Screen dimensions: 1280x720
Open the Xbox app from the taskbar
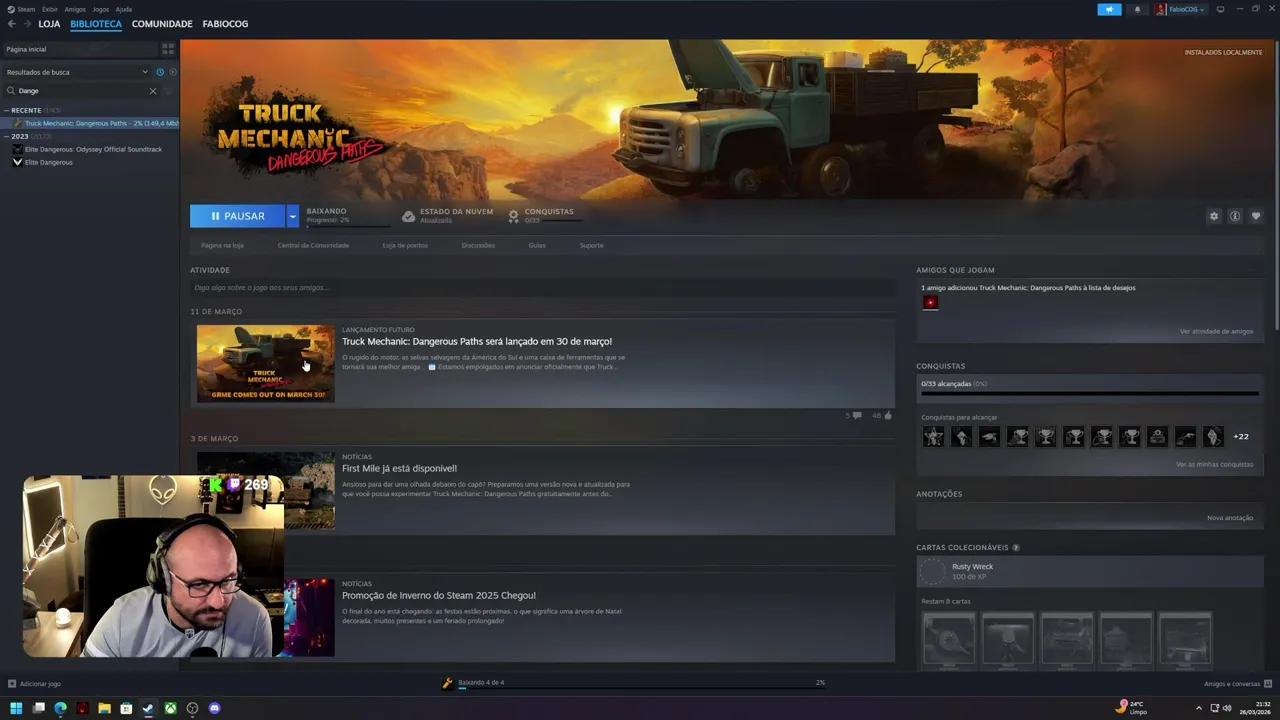coord(170,708)
